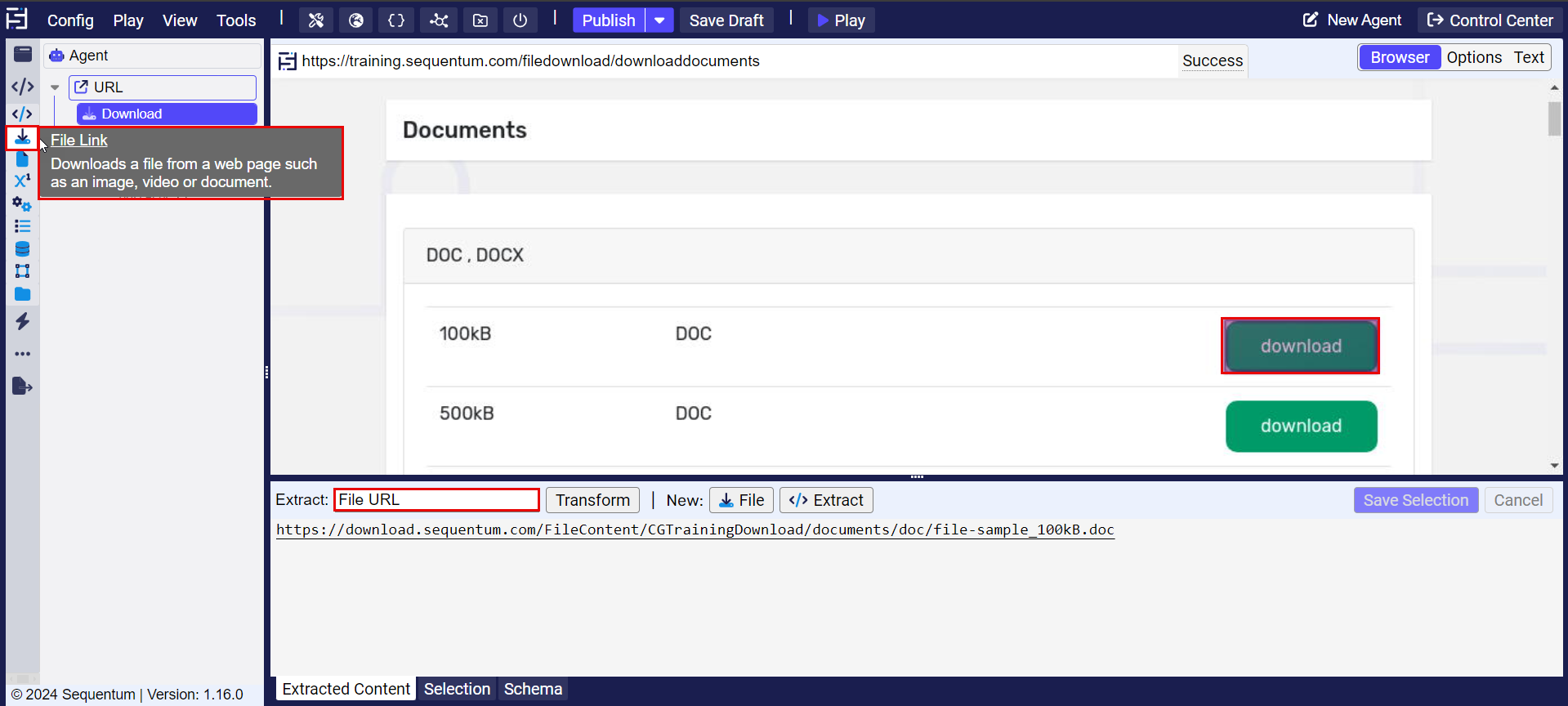Click the dark code brackets sidebar icon

tap(23, 87)
